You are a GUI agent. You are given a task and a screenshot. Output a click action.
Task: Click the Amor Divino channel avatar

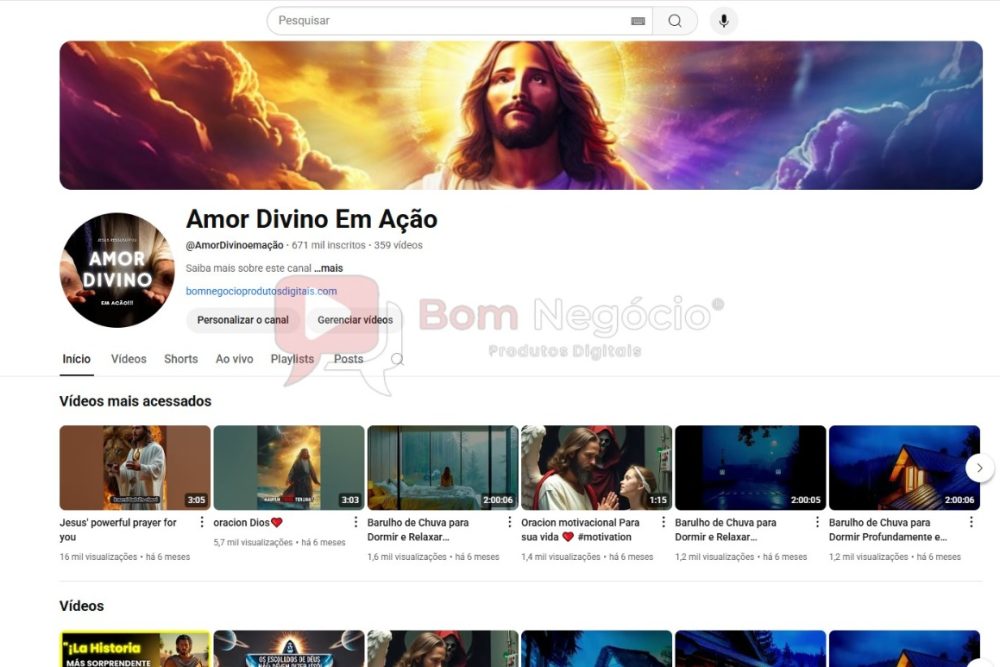(x=117, y=270)
